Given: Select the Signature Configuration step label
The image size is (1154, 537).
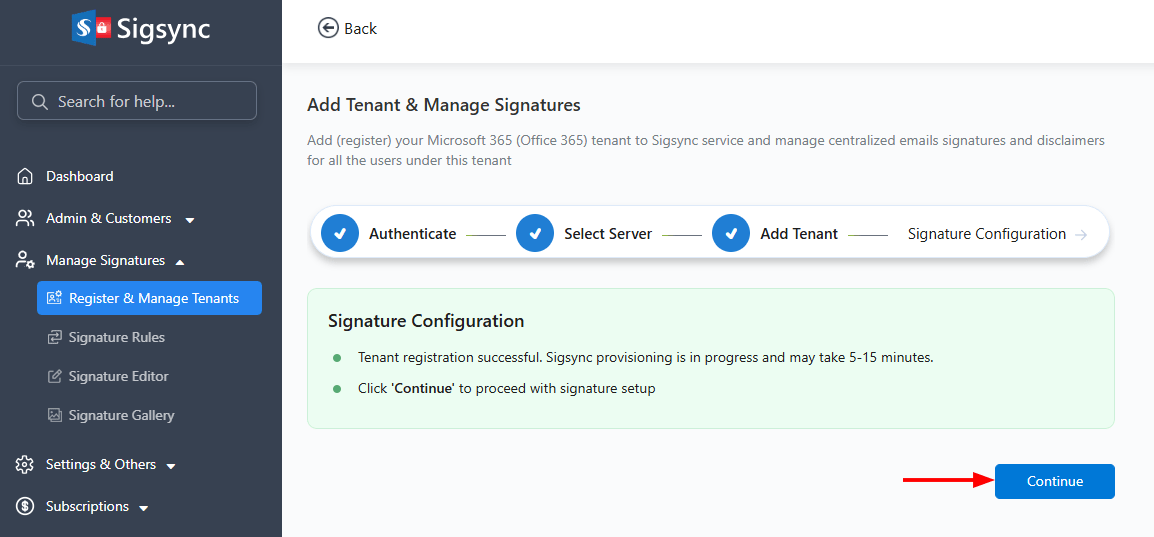Looking at the screenshot, I should pos(986,234).
